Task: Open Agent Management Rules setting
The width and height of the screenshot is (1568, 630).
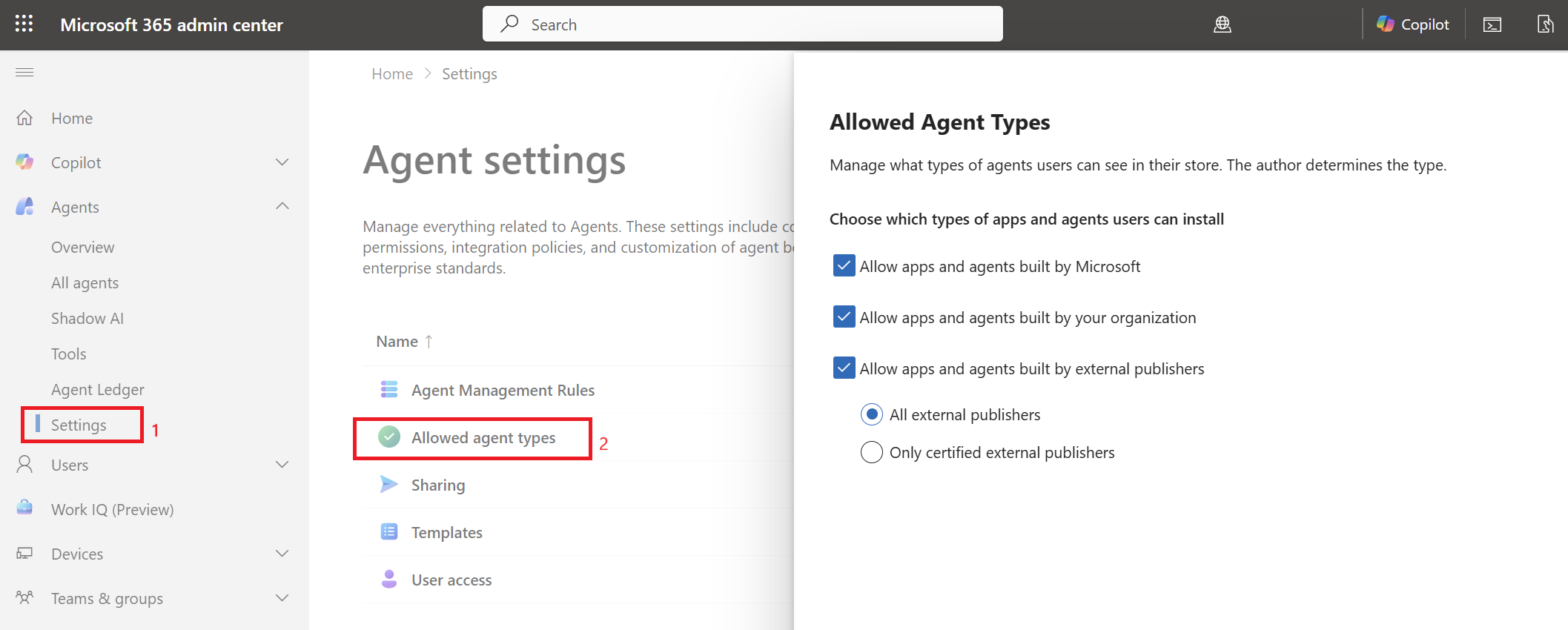Action: pos(503,391)
